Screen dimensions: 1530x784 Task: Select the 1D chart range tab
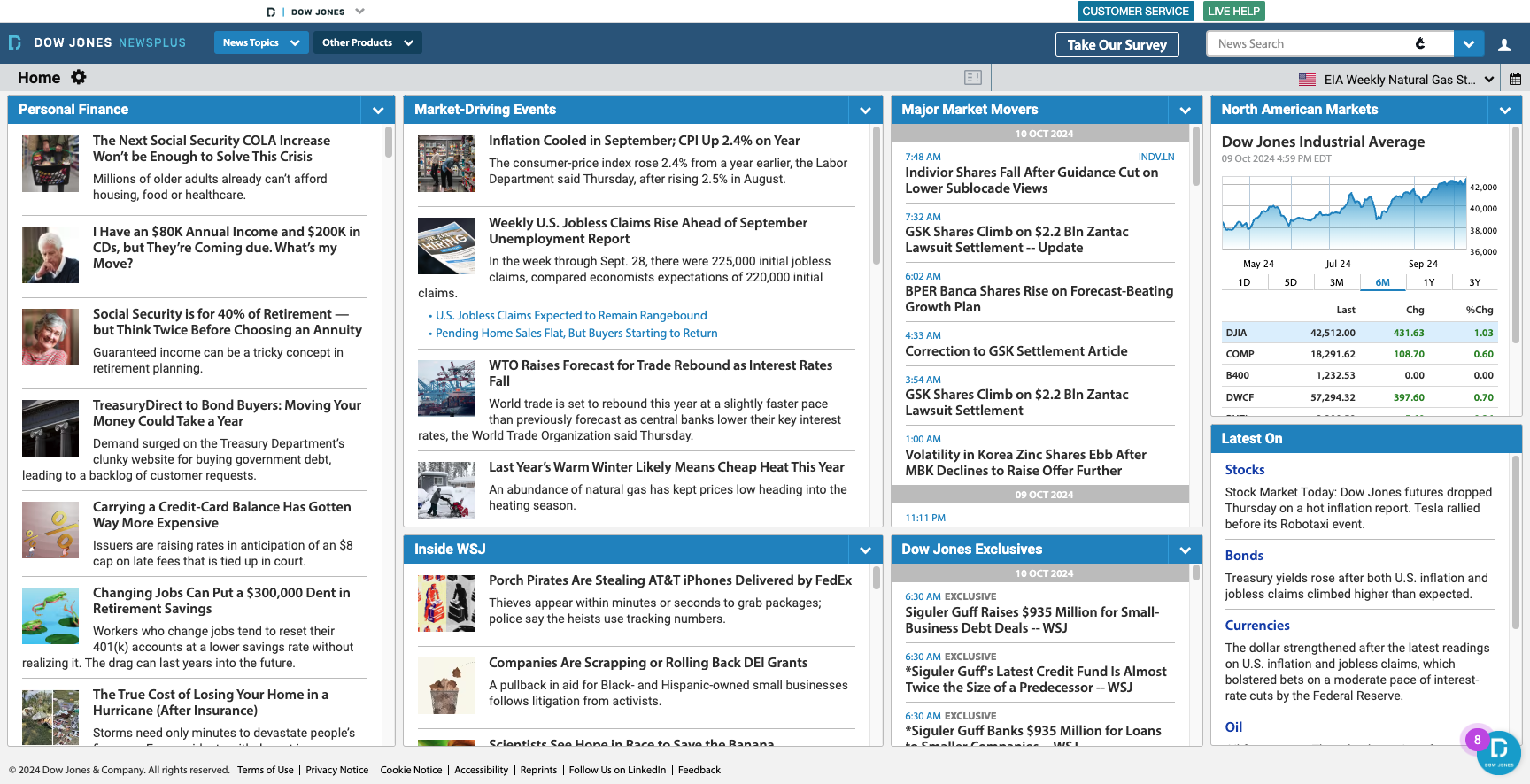(x=1244, y=282)
